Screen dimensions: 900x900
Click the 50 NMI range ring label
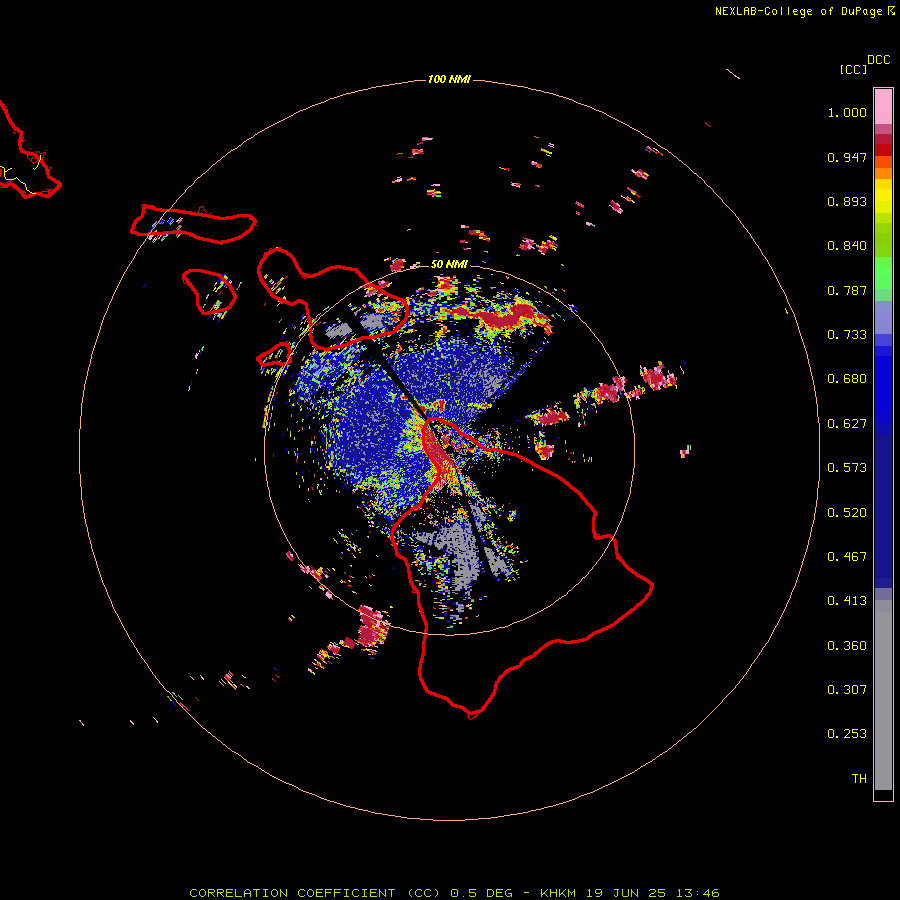point(449,265)
